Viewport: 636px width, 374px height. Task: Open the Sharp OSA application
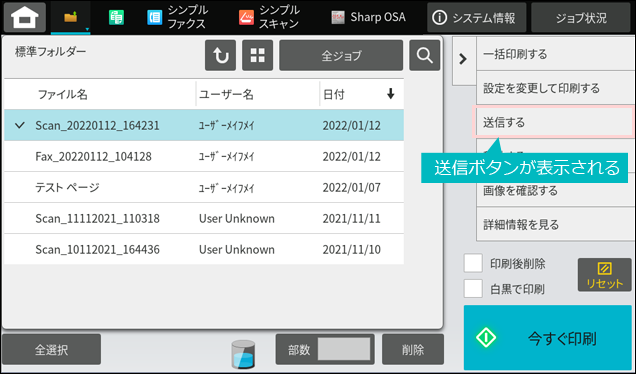point(368,17)
